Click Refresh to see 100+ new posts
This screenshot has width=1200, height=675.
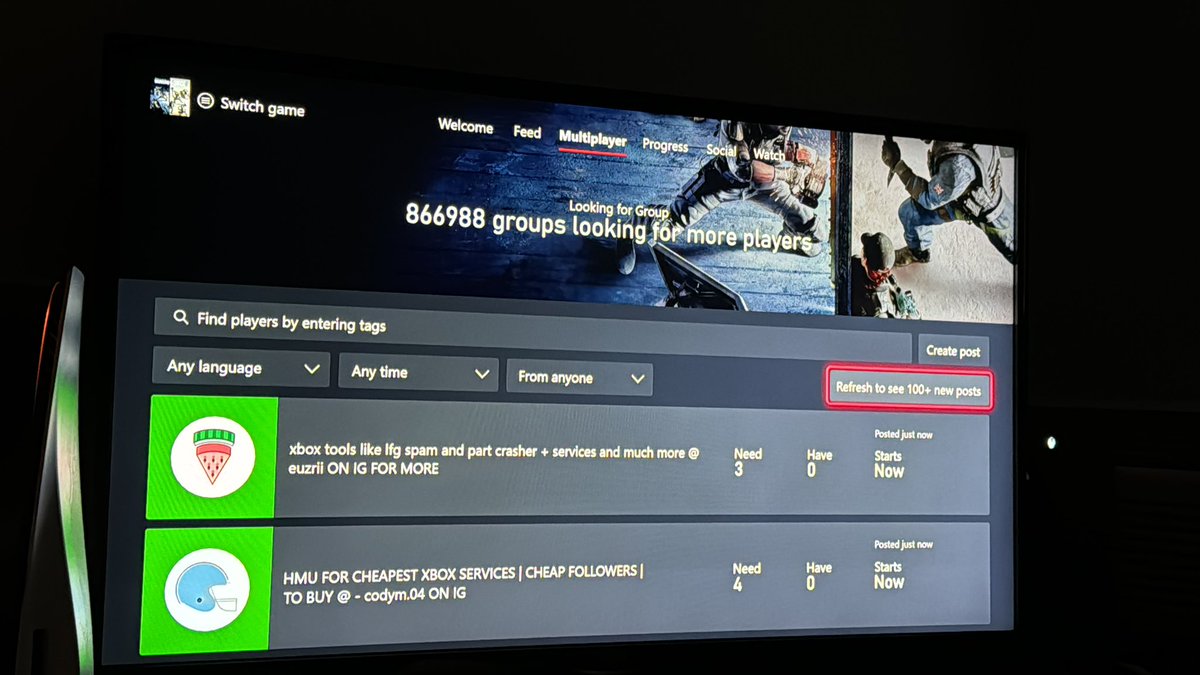tap(909, 390)
